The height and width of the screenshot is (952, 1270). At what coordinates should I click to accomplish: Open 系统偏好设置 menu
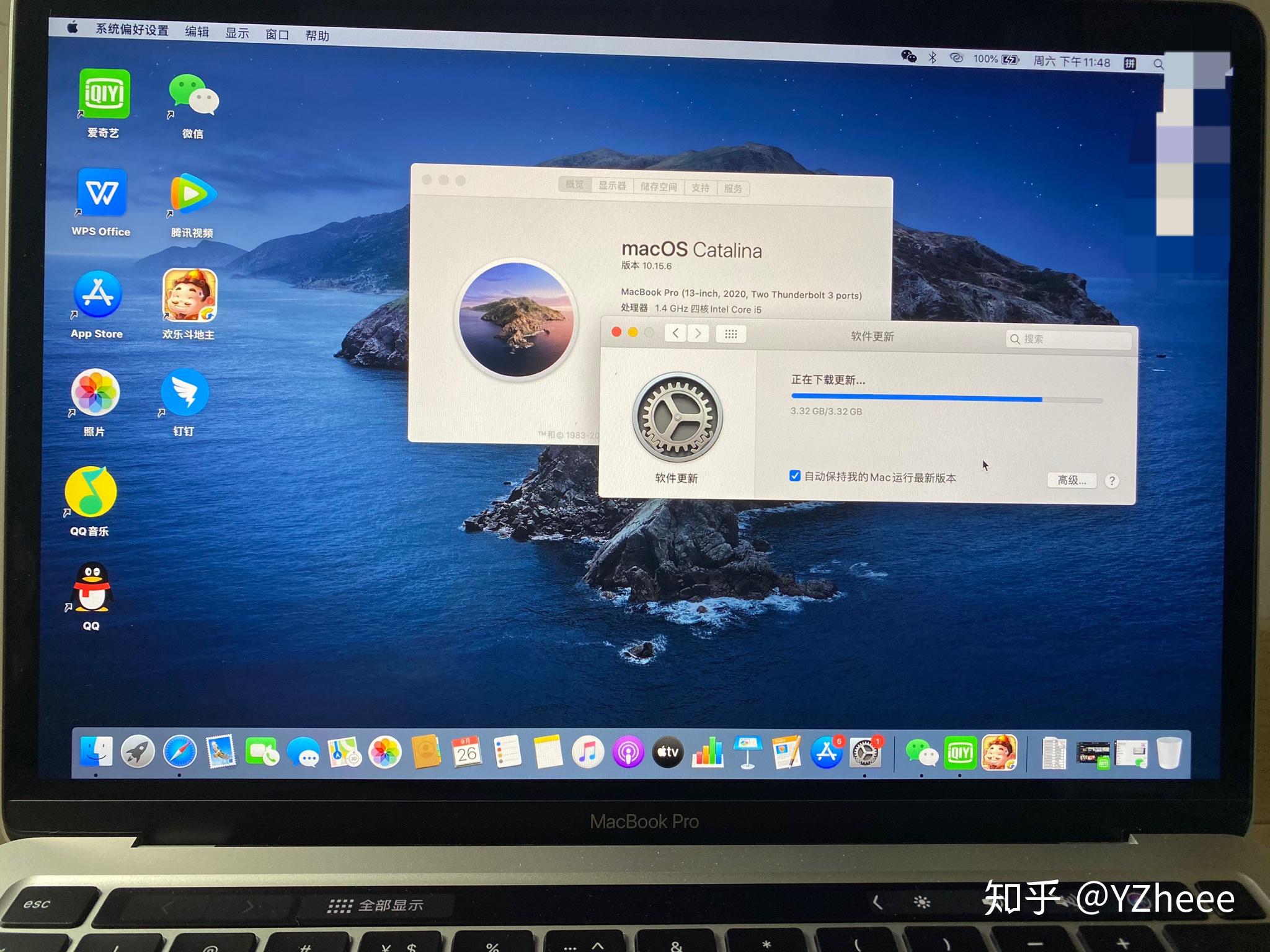coord(131,29)
